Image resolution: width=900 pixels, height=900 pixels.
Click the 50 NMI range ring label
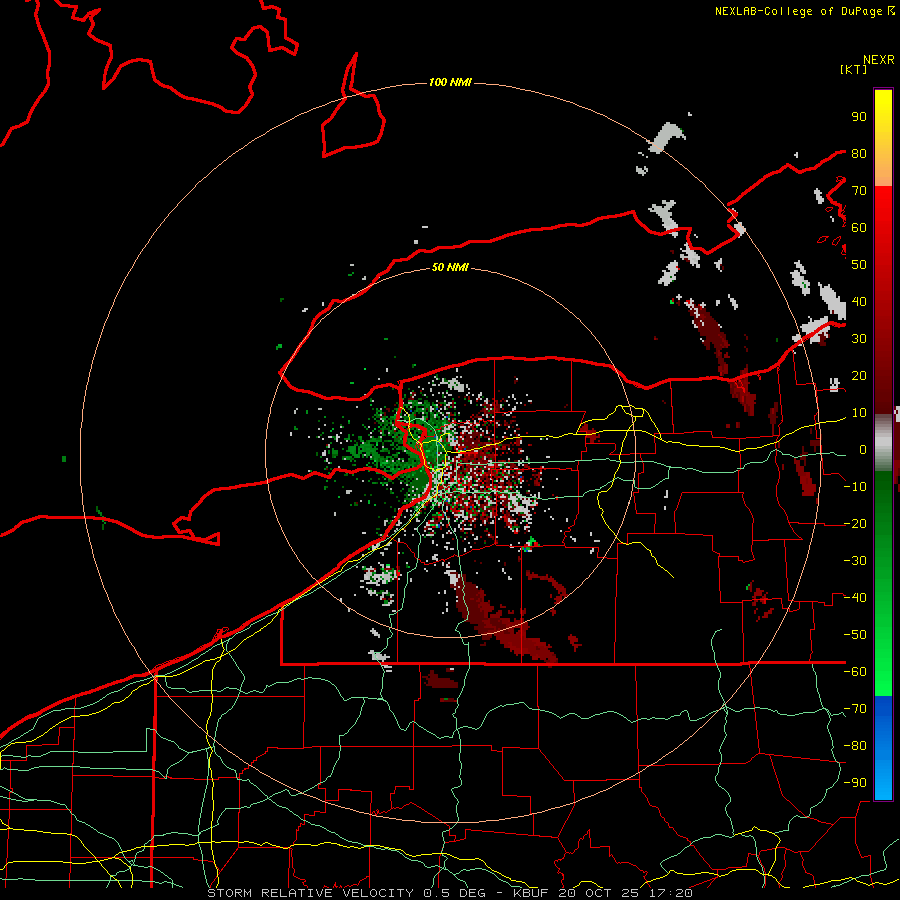[x=450, y=267]
